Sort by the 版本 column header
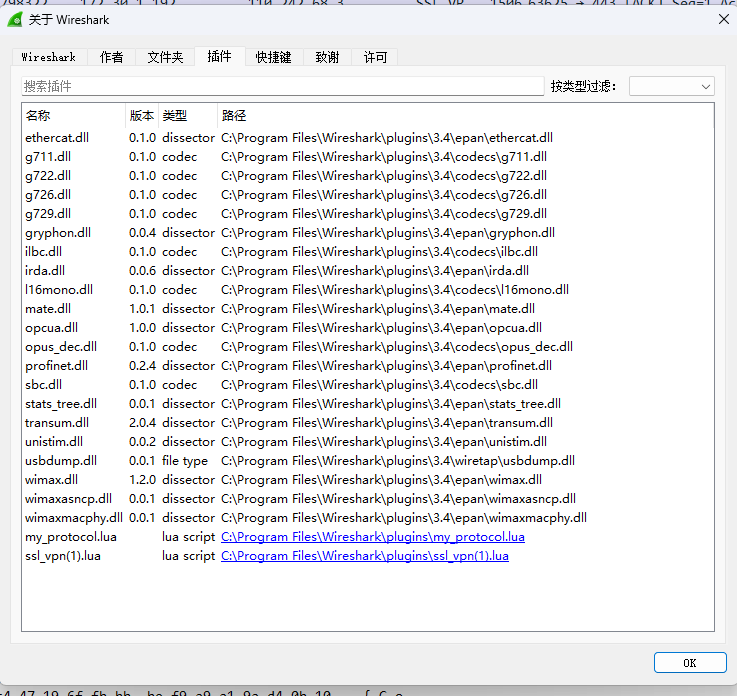Image resolution: width=737 pixels, height=696 pixels. pos(142,116)
